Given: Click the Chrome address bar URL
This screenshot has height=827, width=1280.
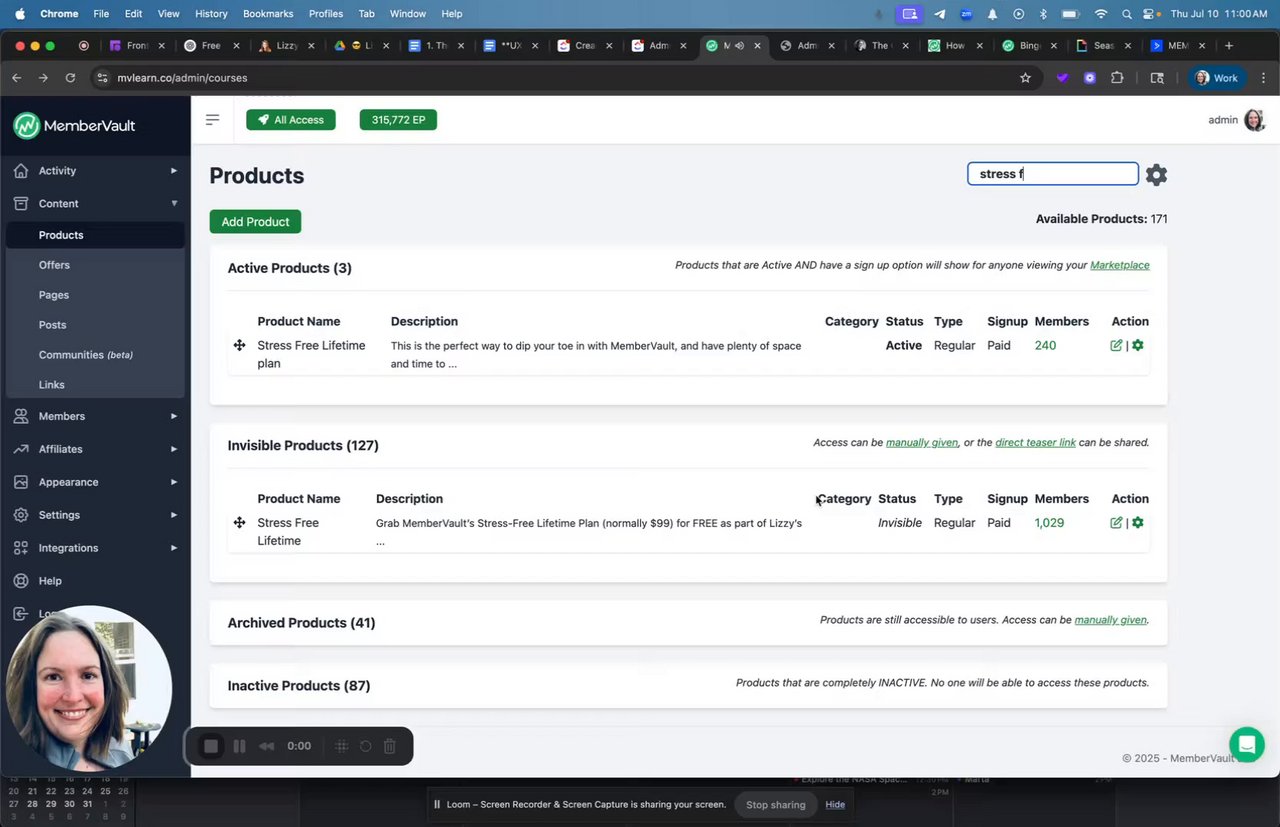Looking at the screenshot, I should [182, 78].
